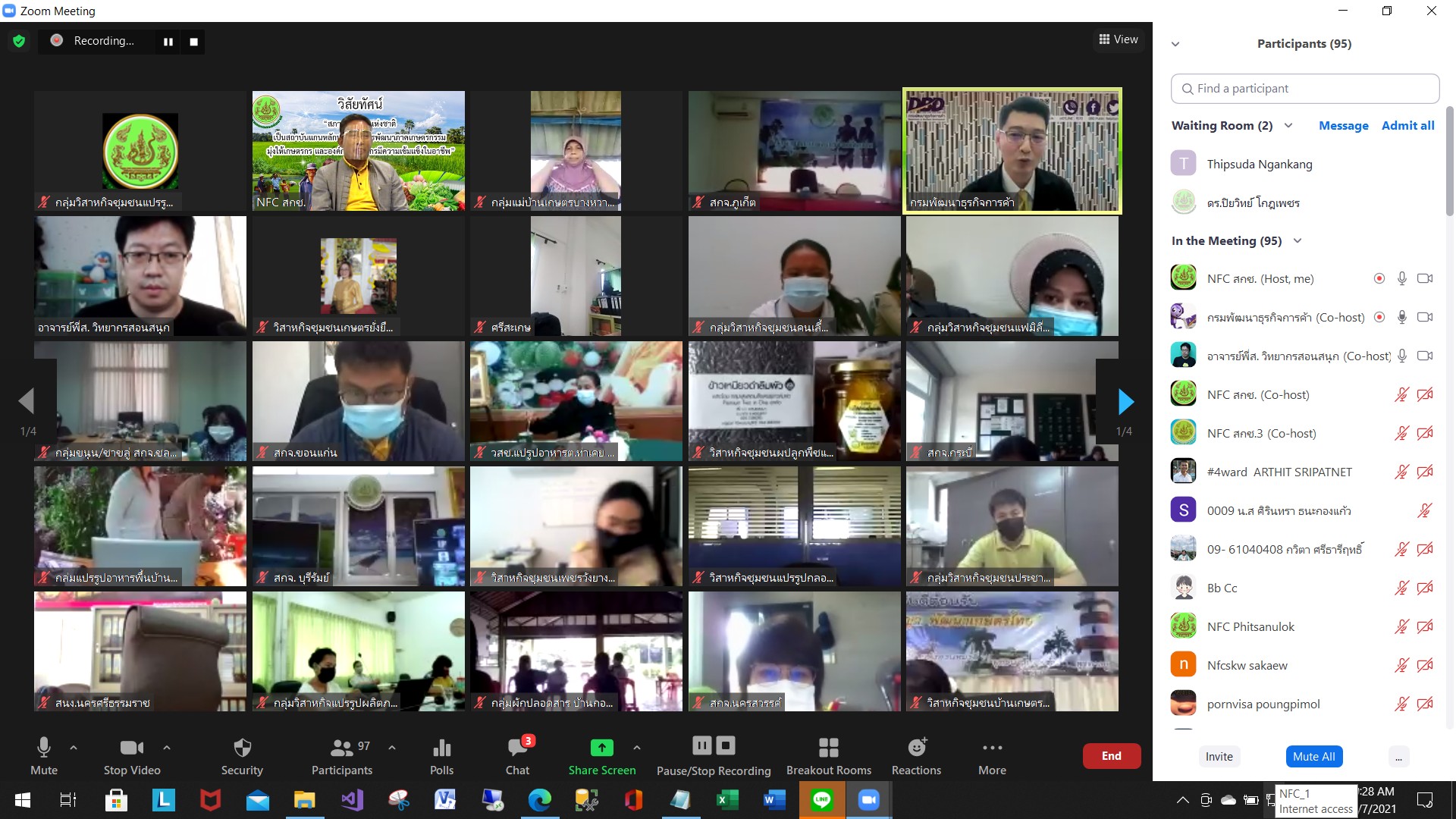Select waiting participant Thipsuda Ngankang

point(1305,164)
